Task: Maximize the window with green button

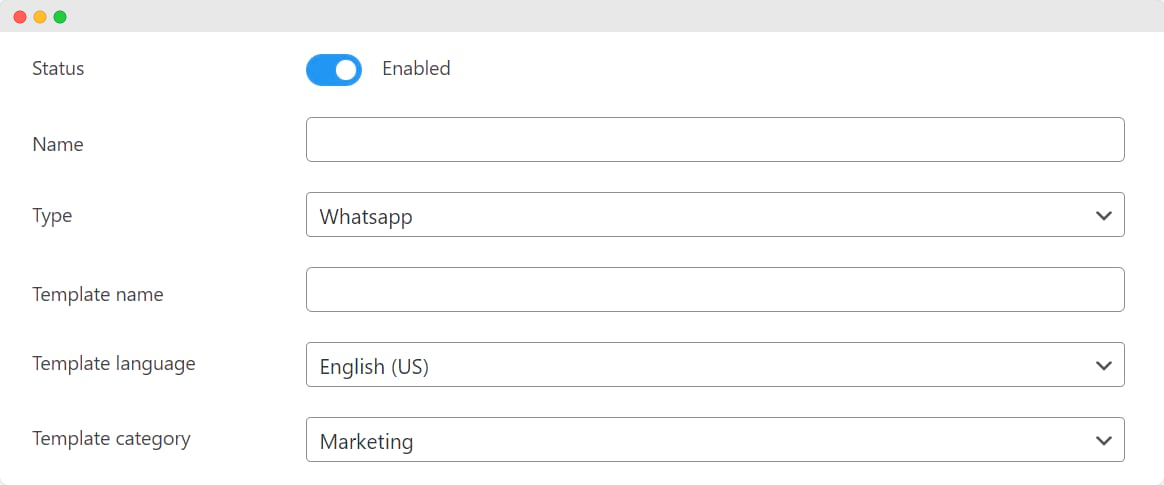Action: (x=60, y=17)
